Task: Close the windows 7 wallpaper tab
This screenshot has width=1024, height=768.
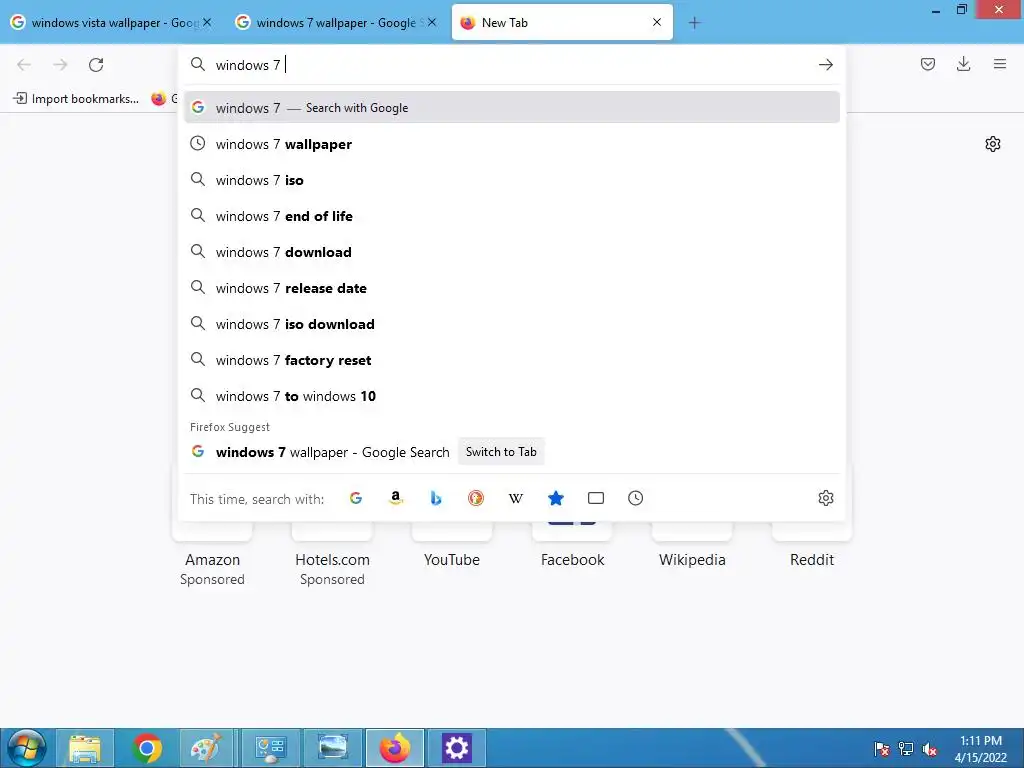Action: pos(432,22)
